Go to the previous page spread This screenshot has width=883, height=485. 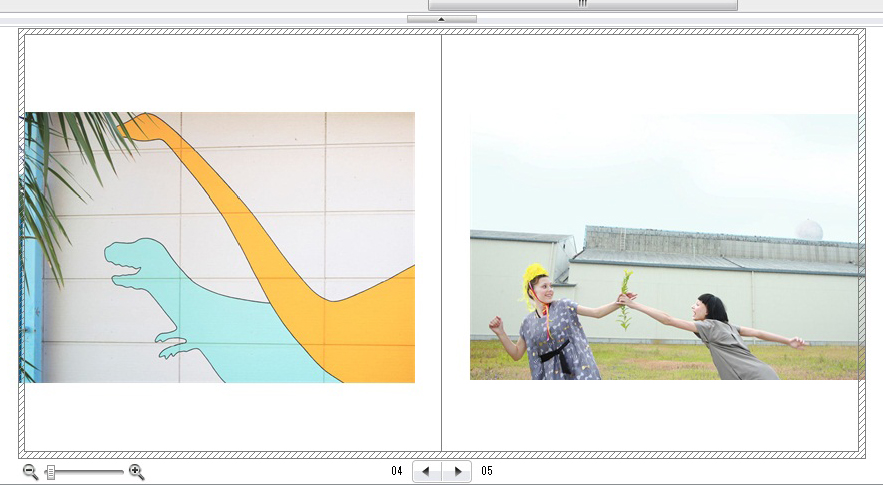[x=427, y=472]
